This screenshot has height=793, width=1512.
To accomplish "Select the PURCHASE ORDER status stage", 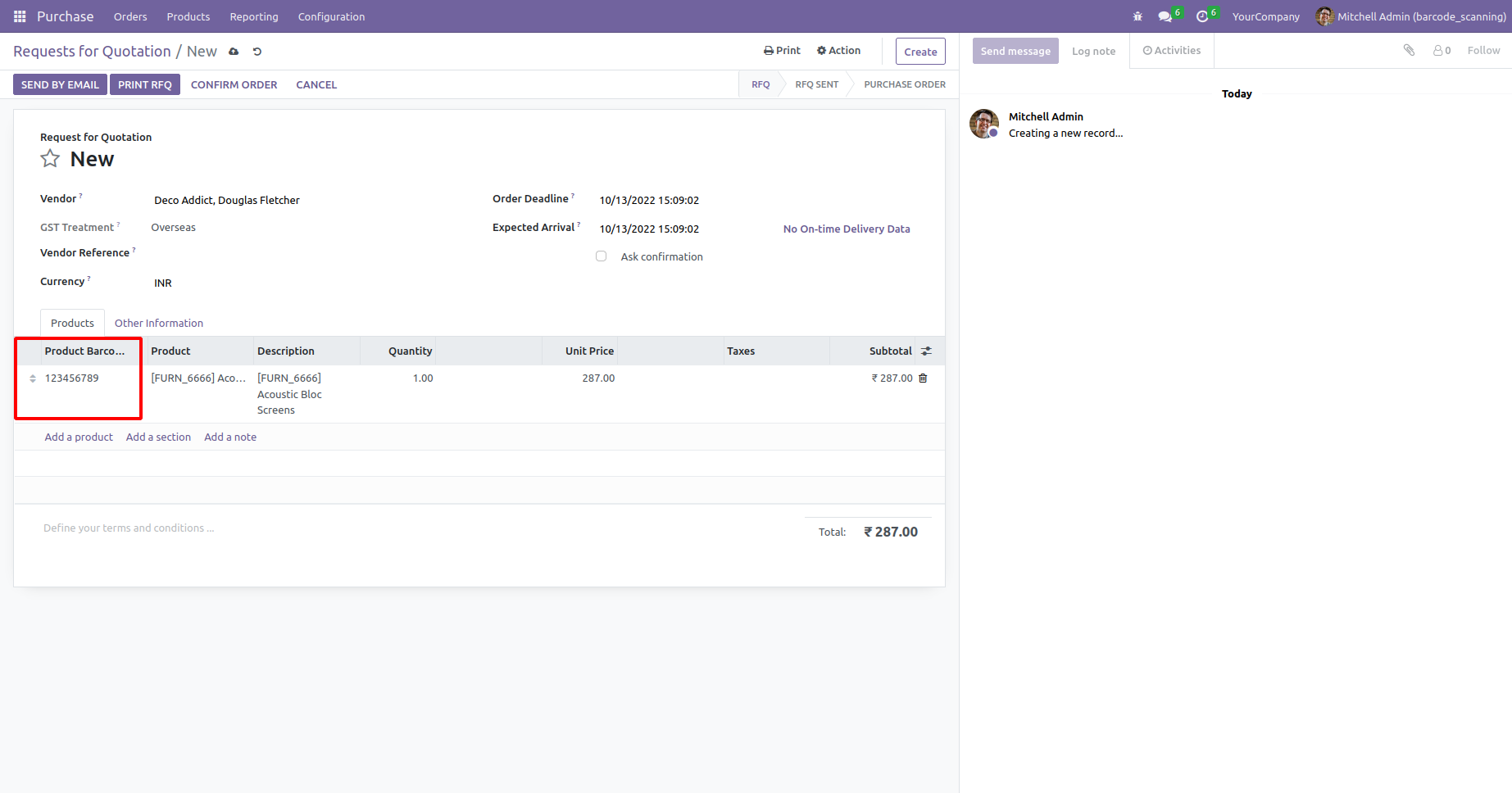I will pos(904,84).
